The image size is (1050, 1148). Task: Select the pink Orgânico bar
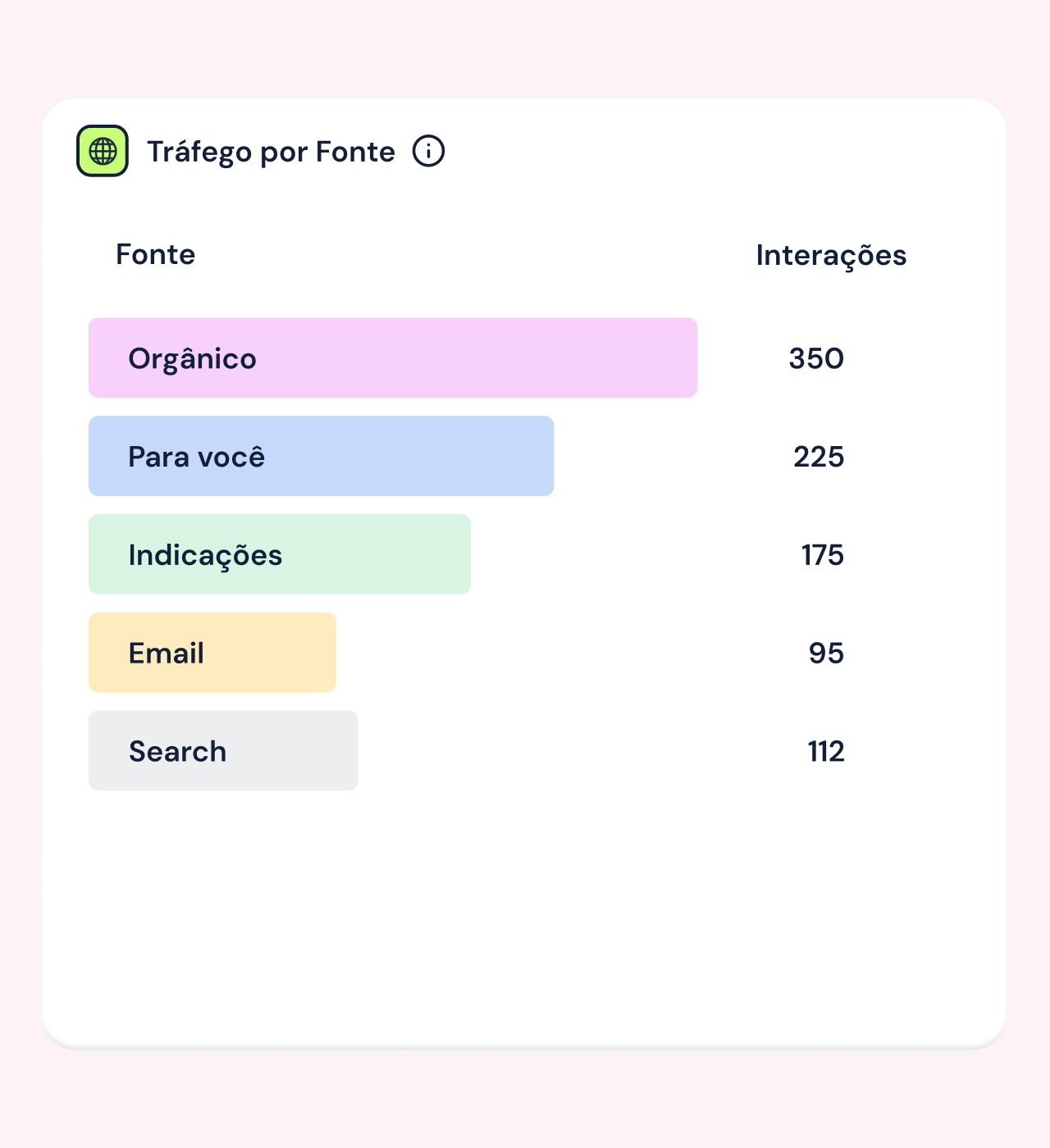492,358
